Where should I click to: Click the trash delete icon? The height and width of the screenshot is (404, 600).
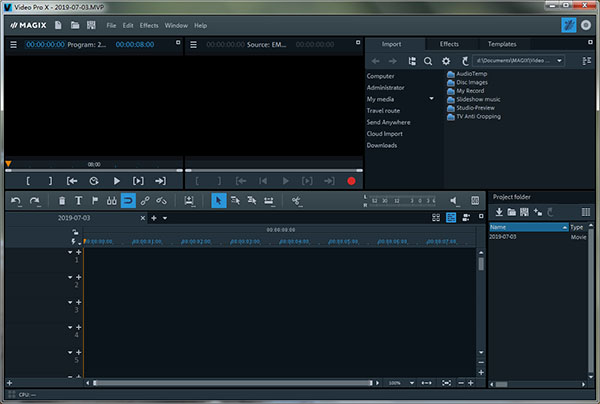coord(62,200)
